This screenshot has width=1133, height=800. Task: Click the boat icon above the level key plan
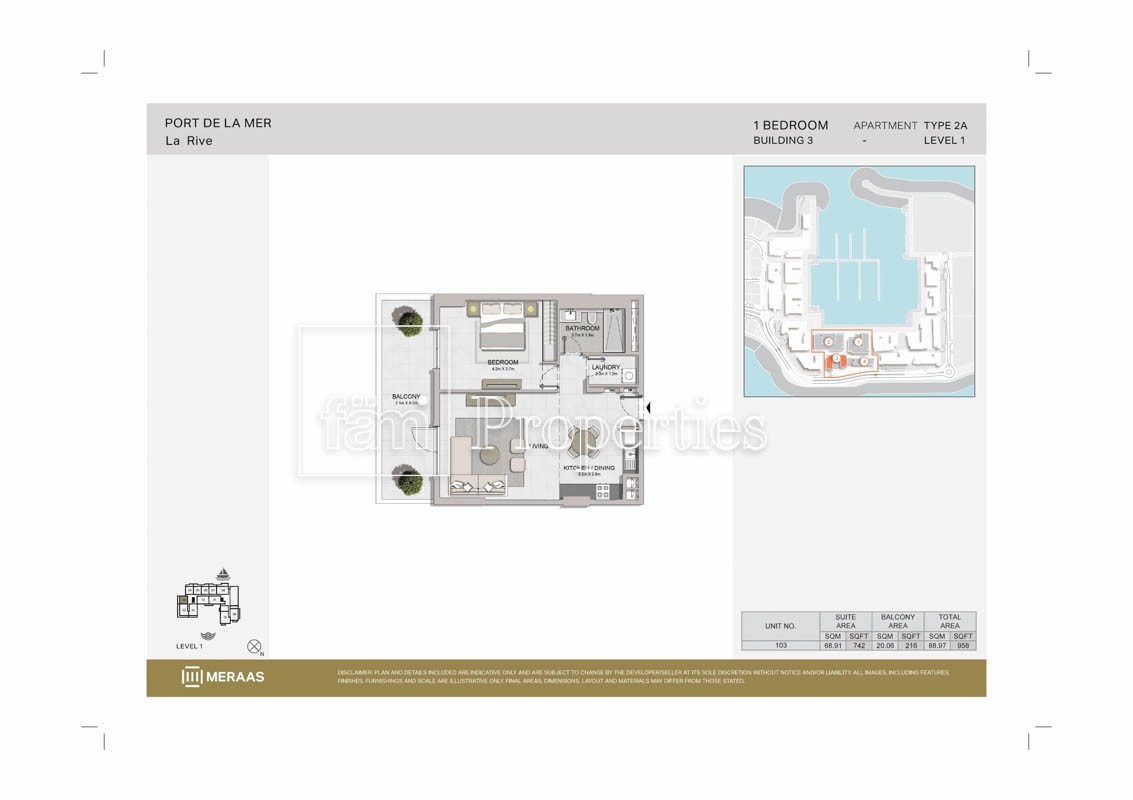click(x=223, y=574)
